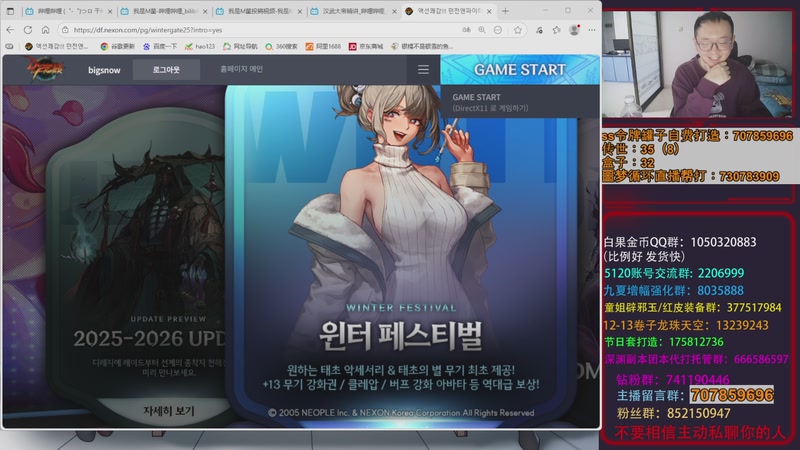Open browser extensions icon
800x450 pixels.
(539, 30)
